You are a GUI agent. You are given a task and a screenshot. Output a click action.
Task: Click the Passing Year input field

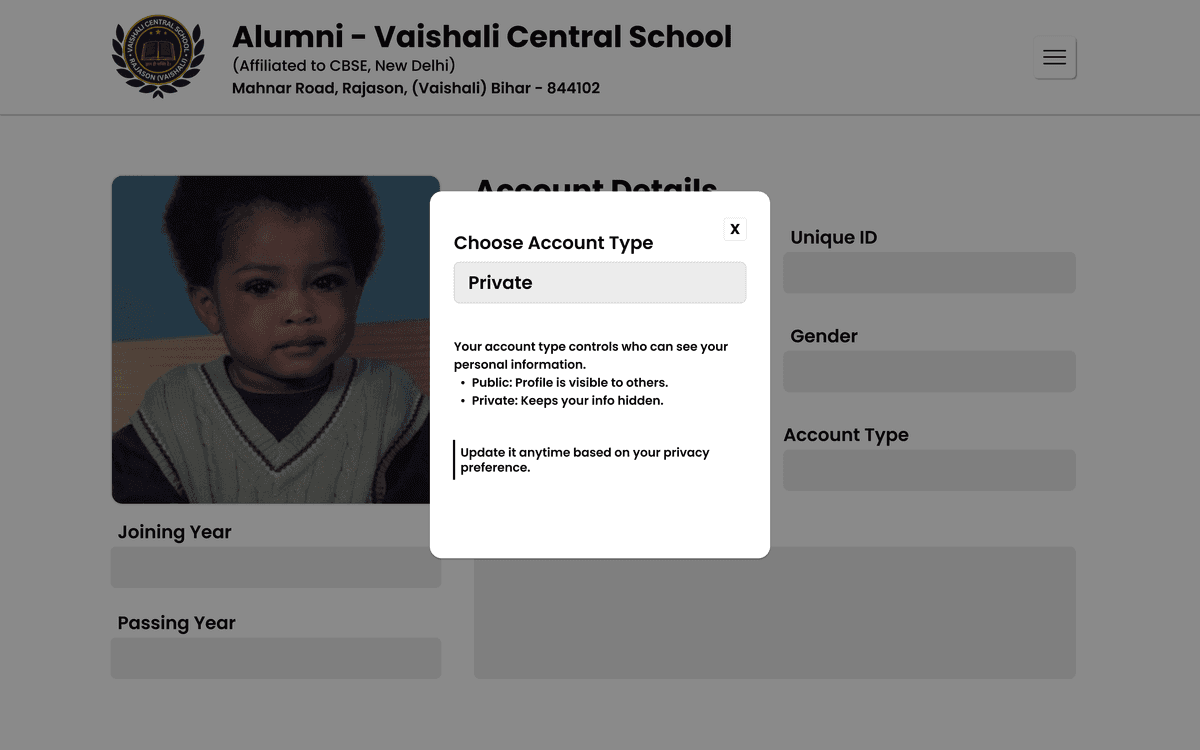tap(275, 658)
